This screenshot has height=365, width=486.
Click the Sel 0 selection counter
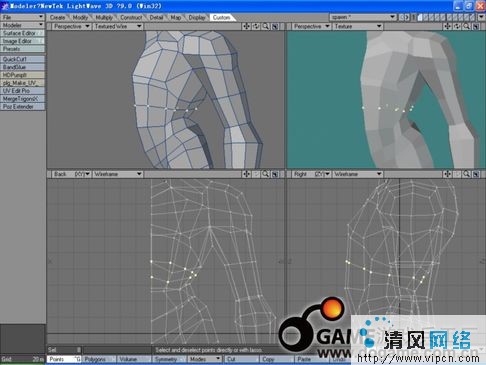[64, 350]
